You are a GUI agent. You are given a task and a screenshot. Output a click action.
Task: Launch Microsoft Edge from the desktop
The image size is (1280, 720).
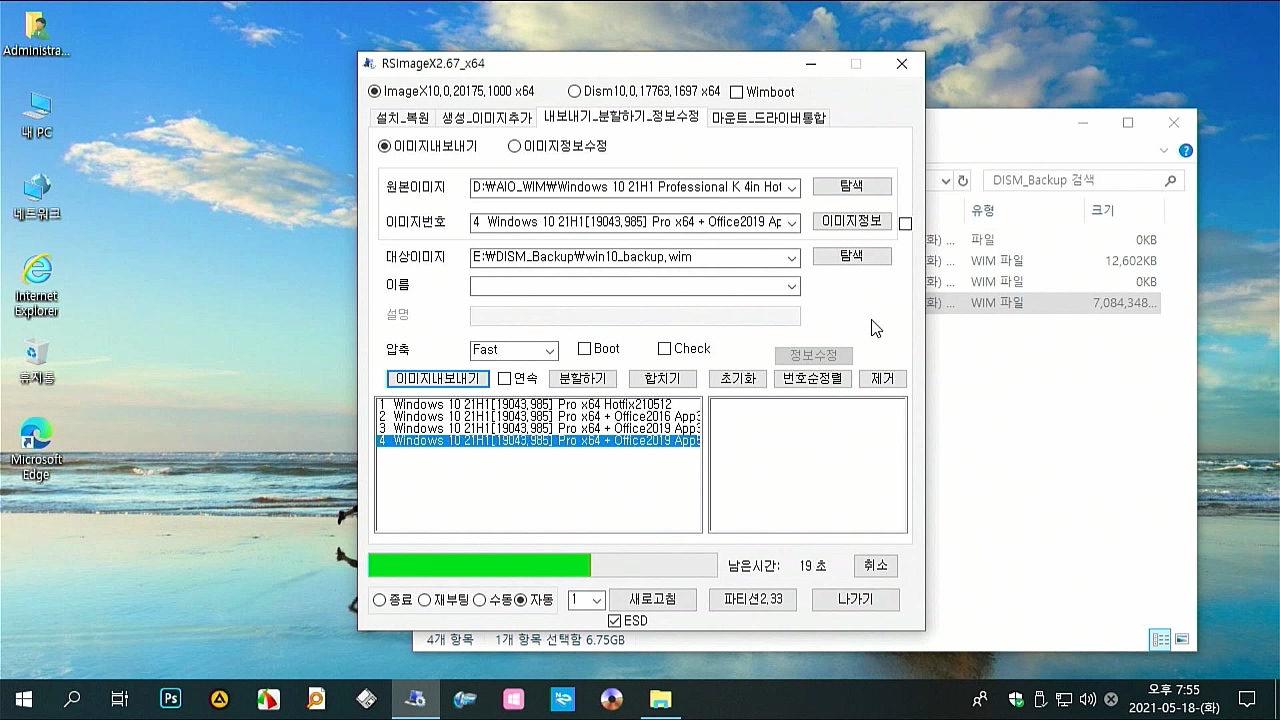36,450
